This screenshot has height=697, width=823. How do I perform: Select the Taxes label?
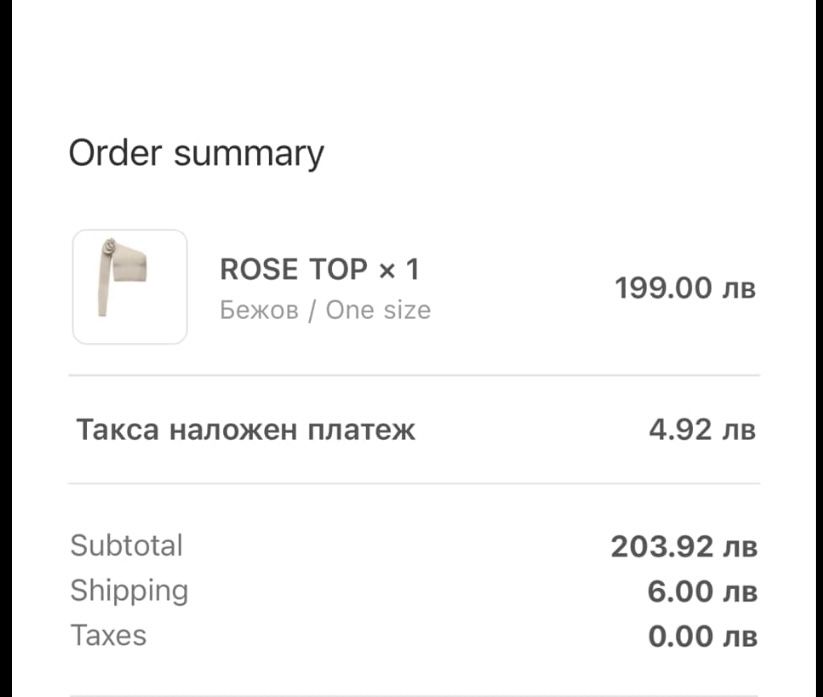[108, 636]
